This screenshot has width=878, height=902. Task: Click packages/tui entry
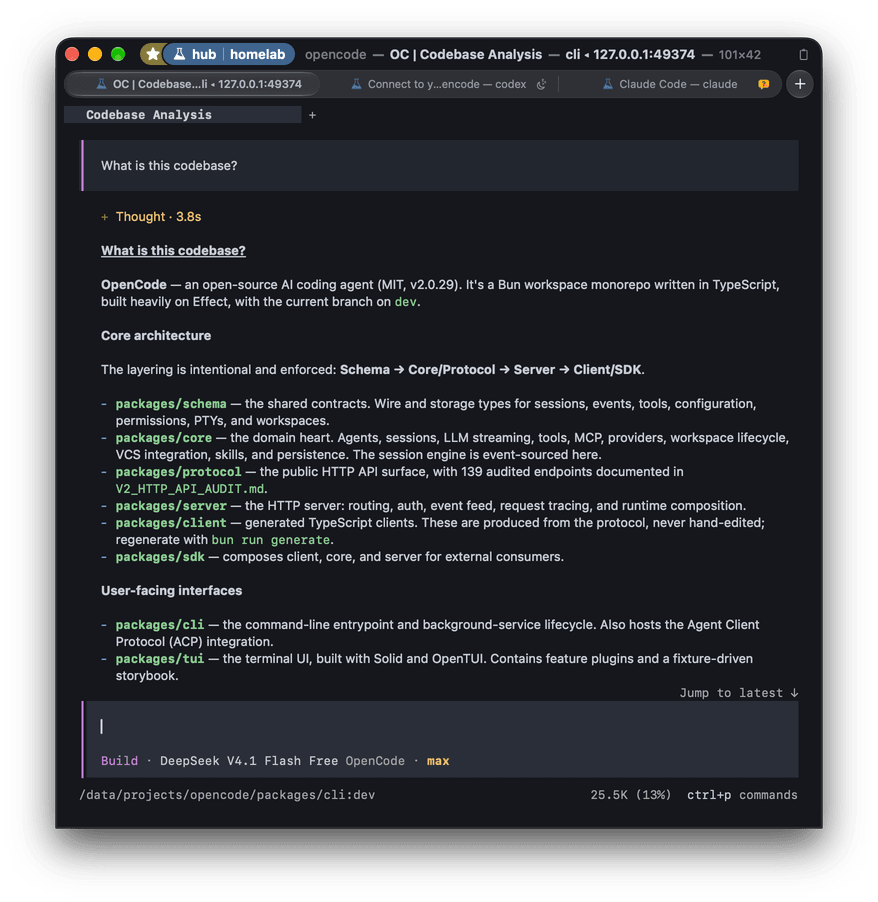click(x=159, y=659)
